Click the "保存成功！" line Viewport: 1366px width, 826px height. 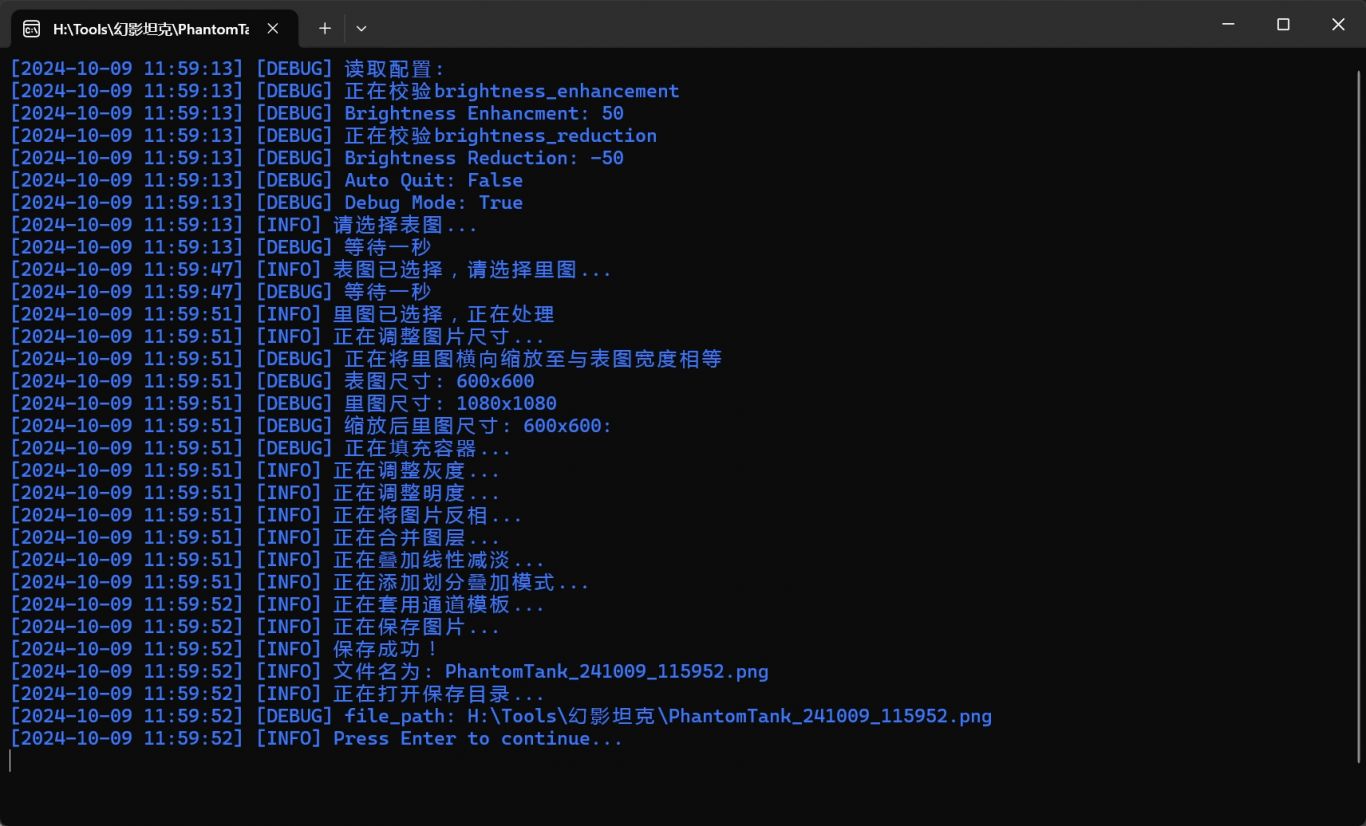(227, 649)
